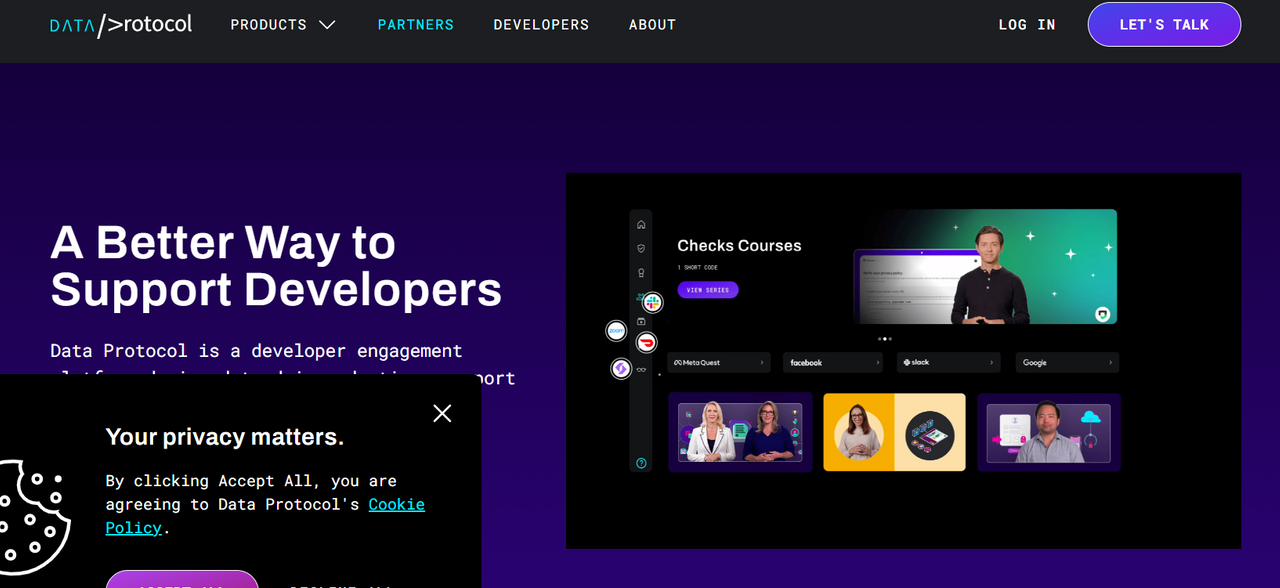Viewport: 1280px width, 588px height.
Task: Select the award badge icon in preview sidebar
Action: [x=641, y=273]
